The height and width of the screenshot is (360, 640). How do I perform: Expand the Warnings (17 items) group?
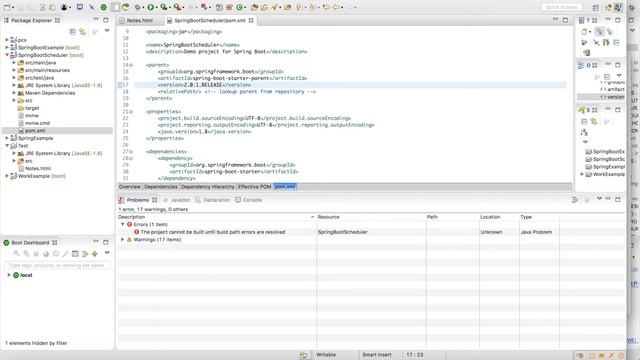pyautogui.click(x=122, y=240)
